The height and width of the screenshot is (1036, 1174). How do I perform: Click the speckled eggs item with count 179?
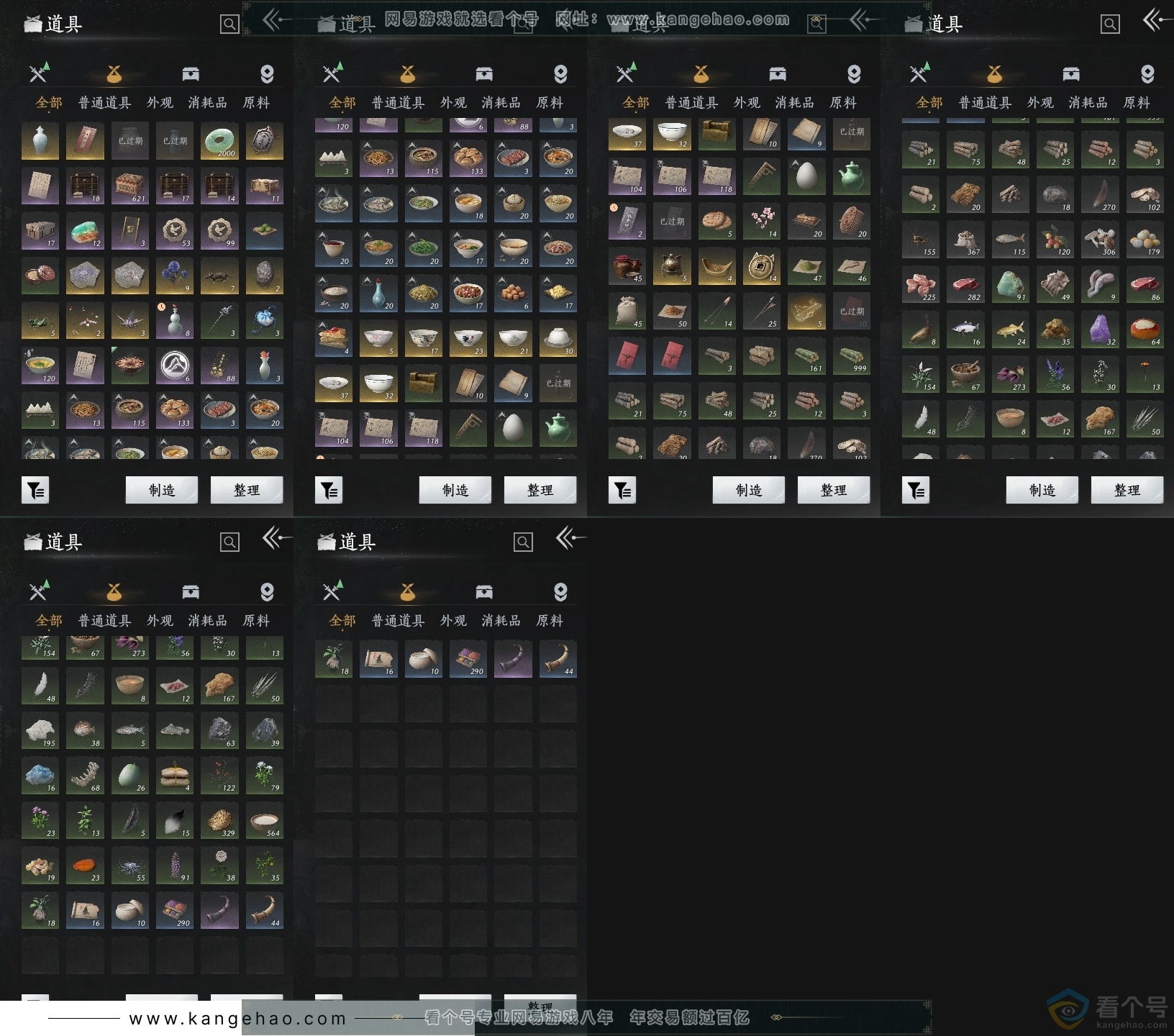point(1145,240)
